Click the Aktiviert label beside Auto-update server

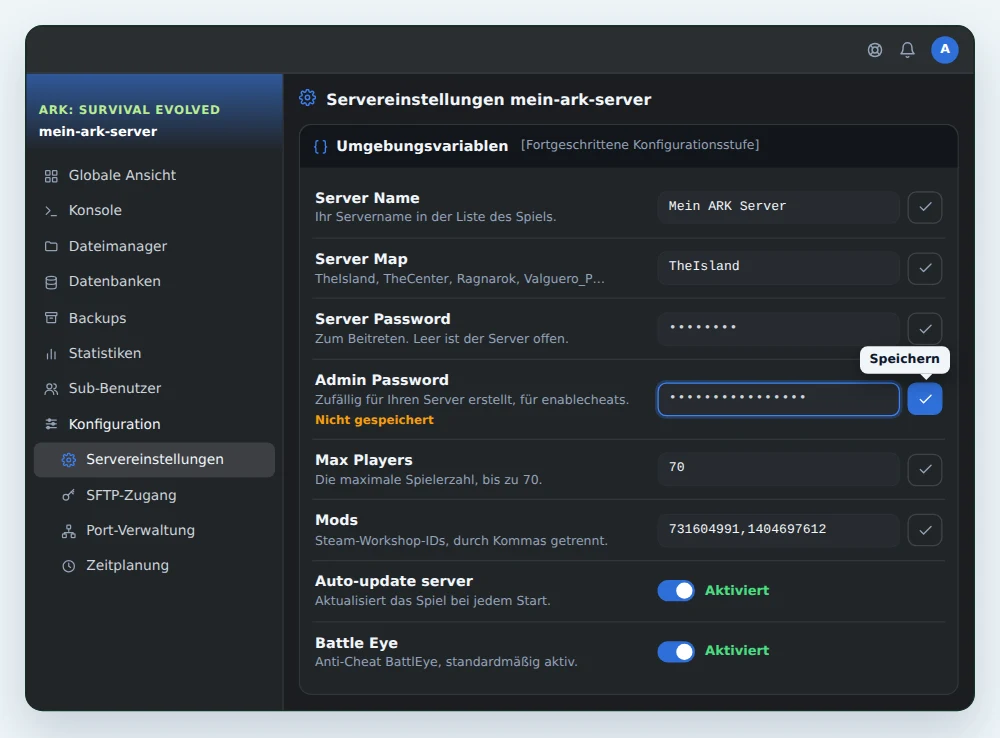(737, 591)
